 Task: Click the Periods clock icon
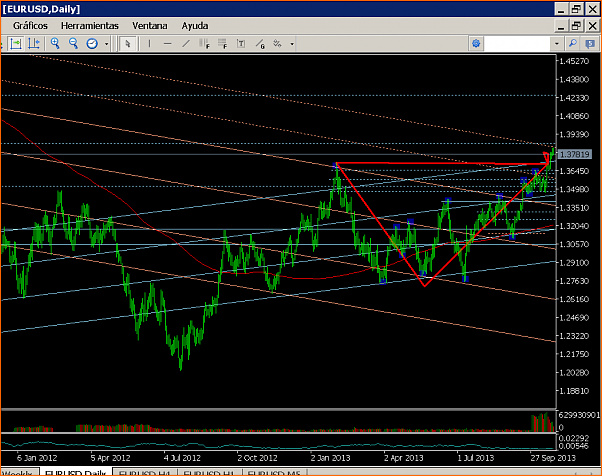point(92,44)
